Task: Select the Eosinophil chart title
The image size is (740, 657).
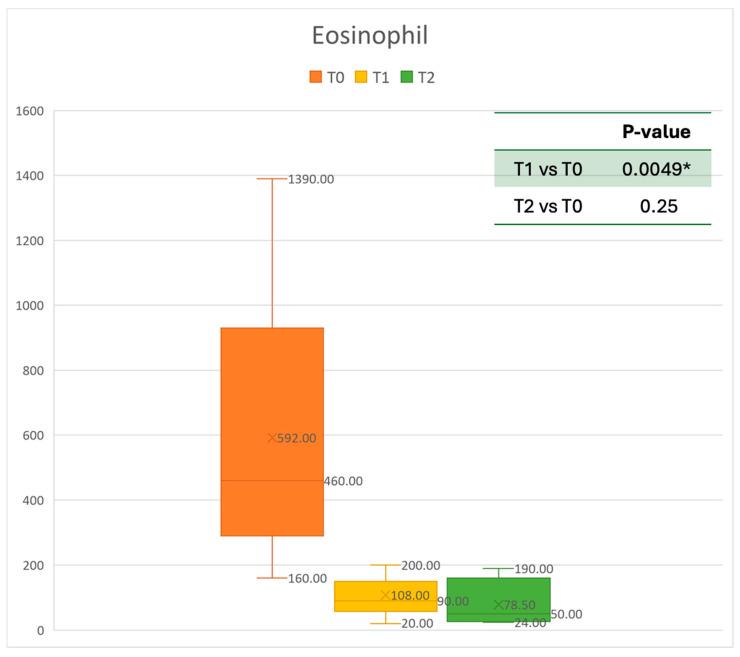Action: pos(370,35)
